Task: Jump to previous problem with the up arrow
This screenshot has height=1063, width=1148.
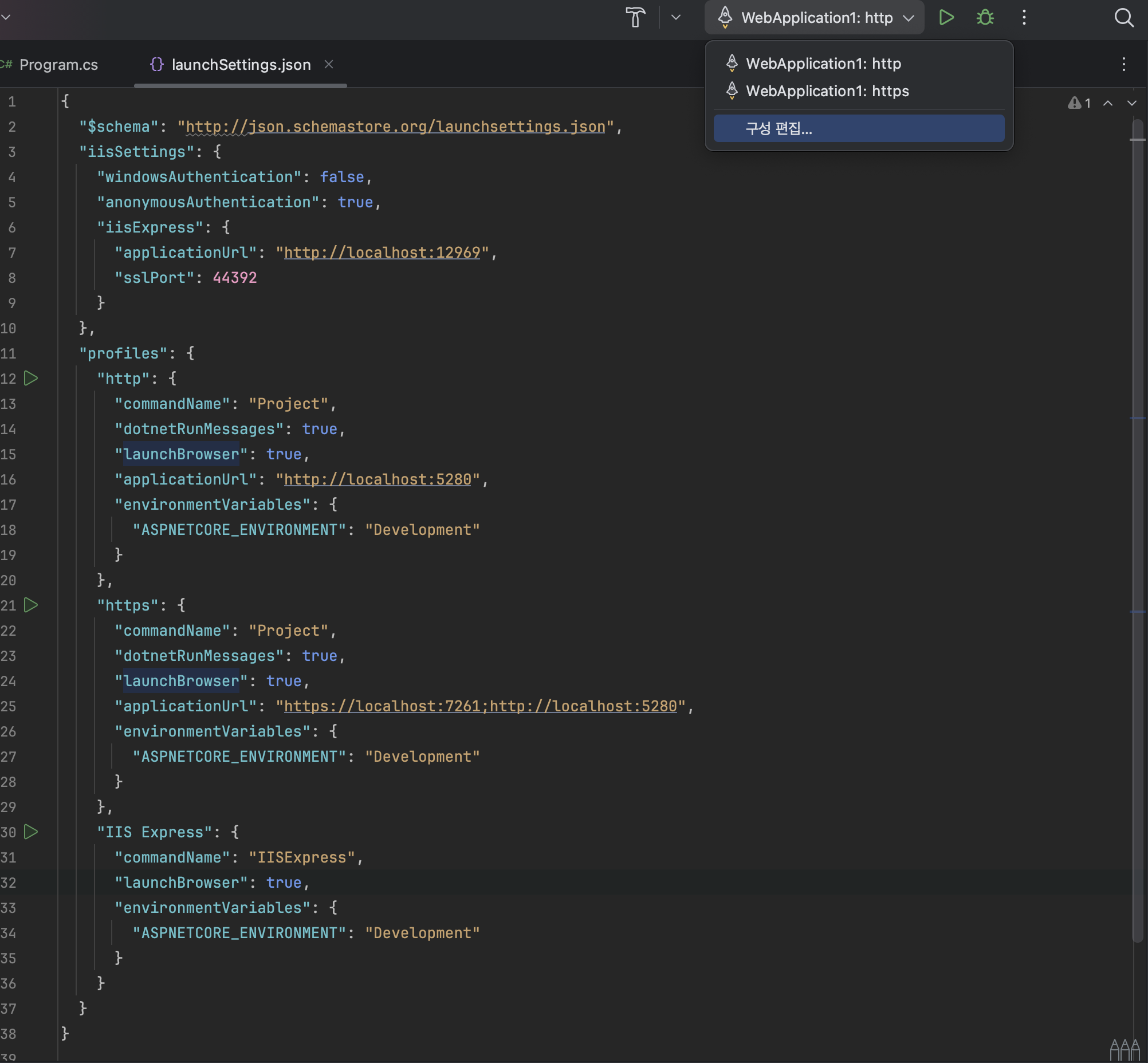Action: pos(1108,103)
